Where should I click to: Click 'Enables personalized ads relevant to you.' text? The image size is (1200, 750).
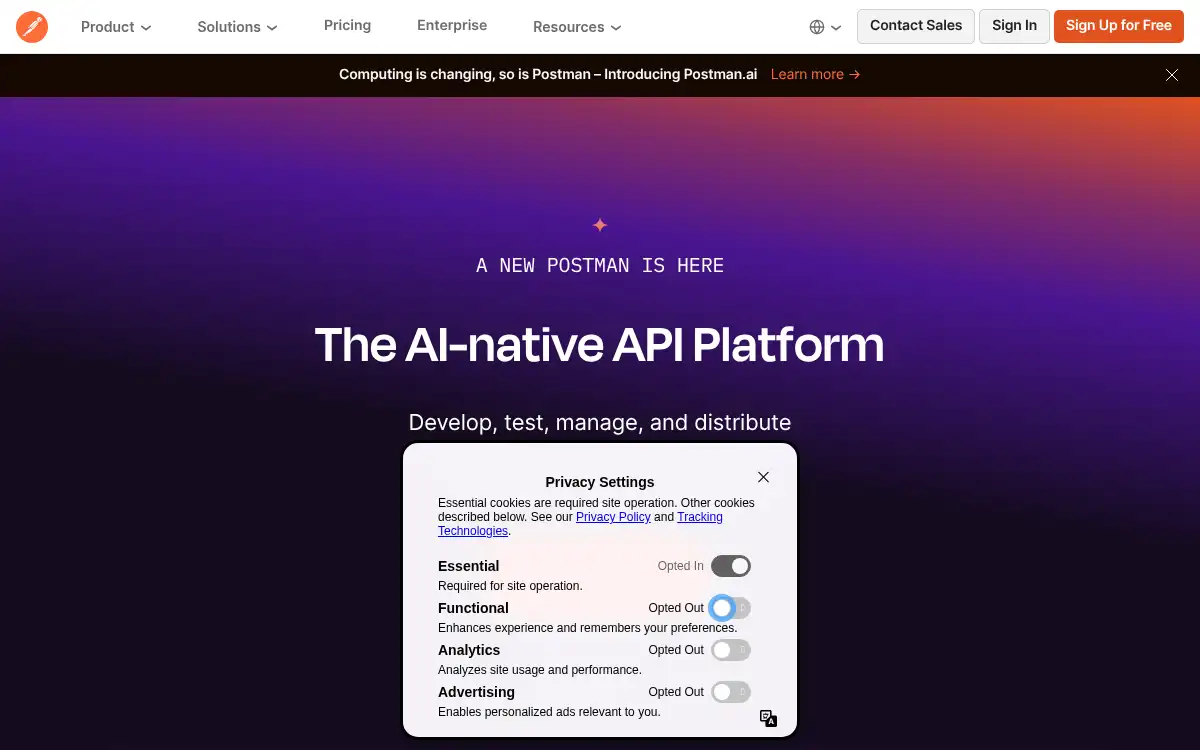pos(549,712)
